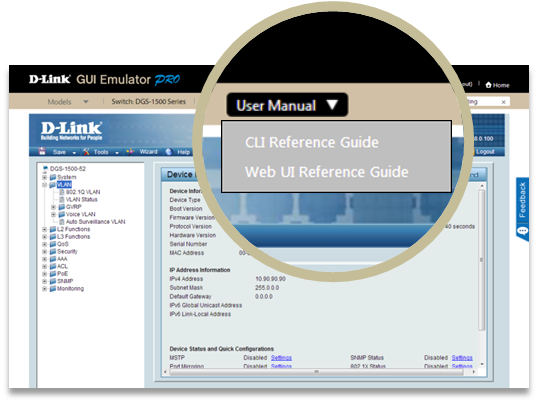538x403 pixels.
Task: Expand the L2 Functions tree node
Action: click(x=44, y=229)
